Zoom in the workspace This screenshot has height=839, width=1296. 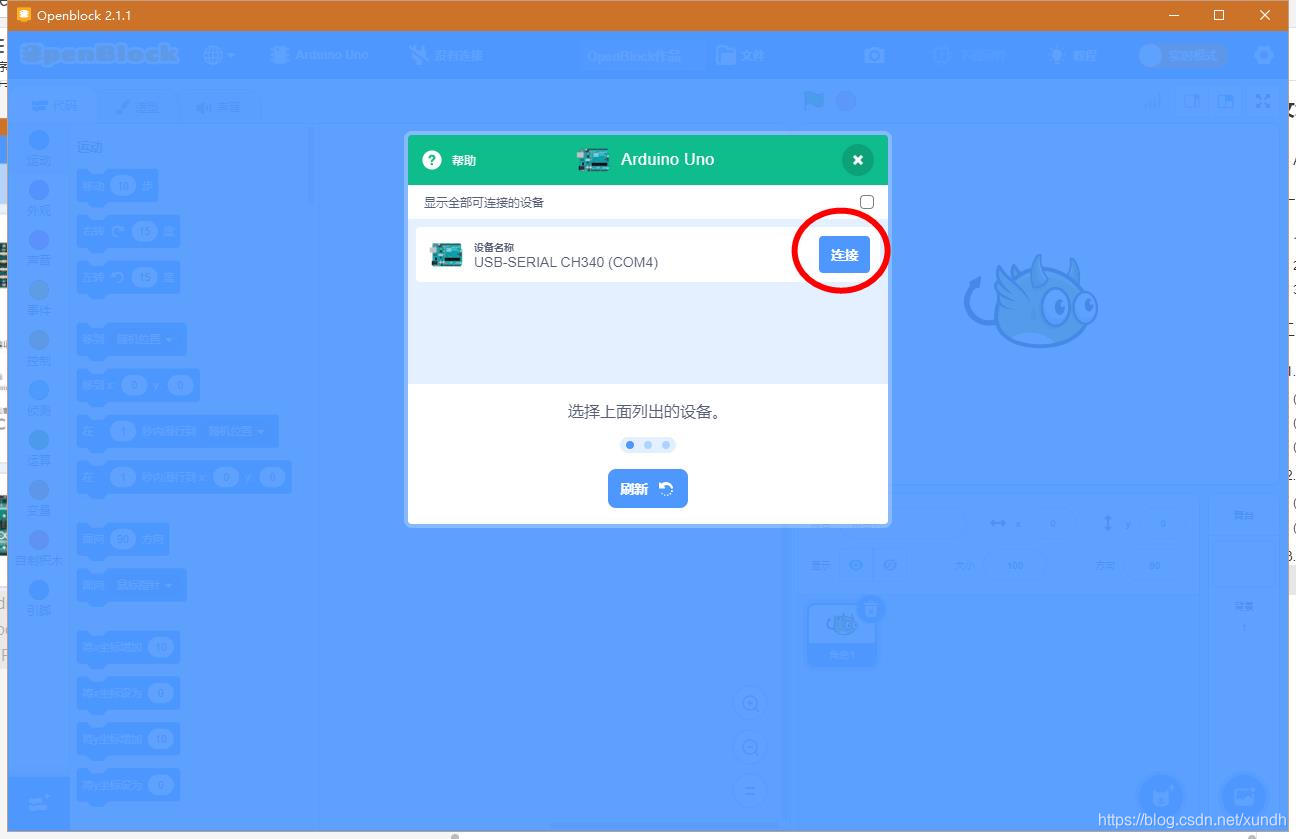[750, 703]
